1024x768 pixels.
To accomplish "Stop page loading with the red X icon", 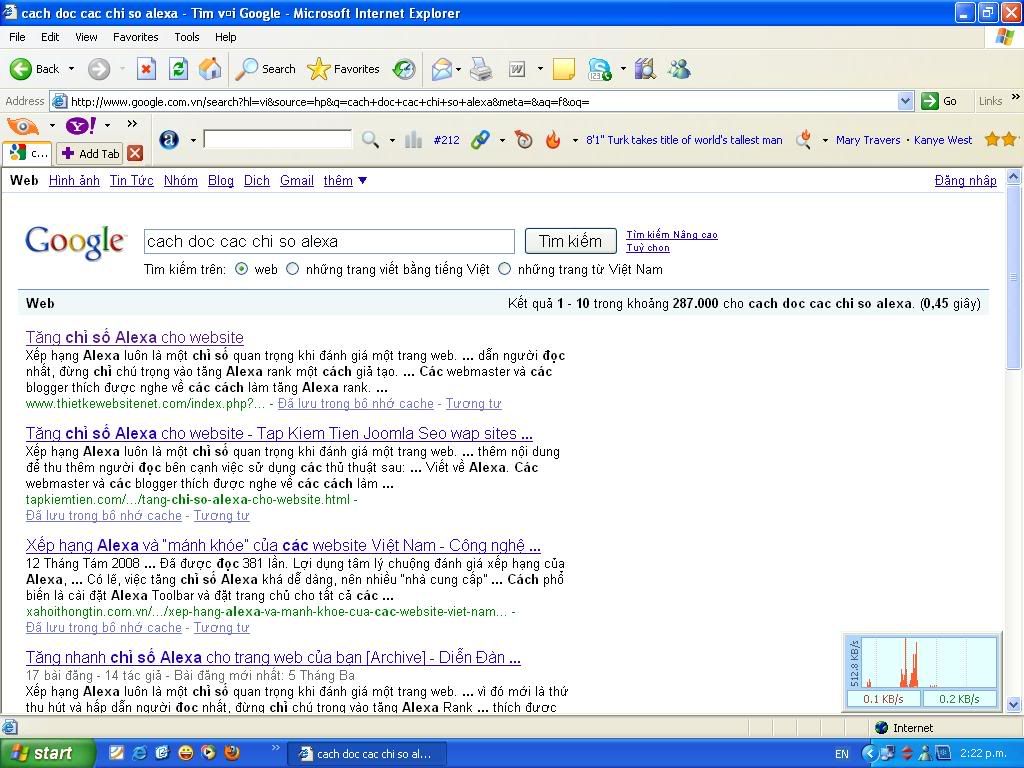I will click(x=146, y=69).
